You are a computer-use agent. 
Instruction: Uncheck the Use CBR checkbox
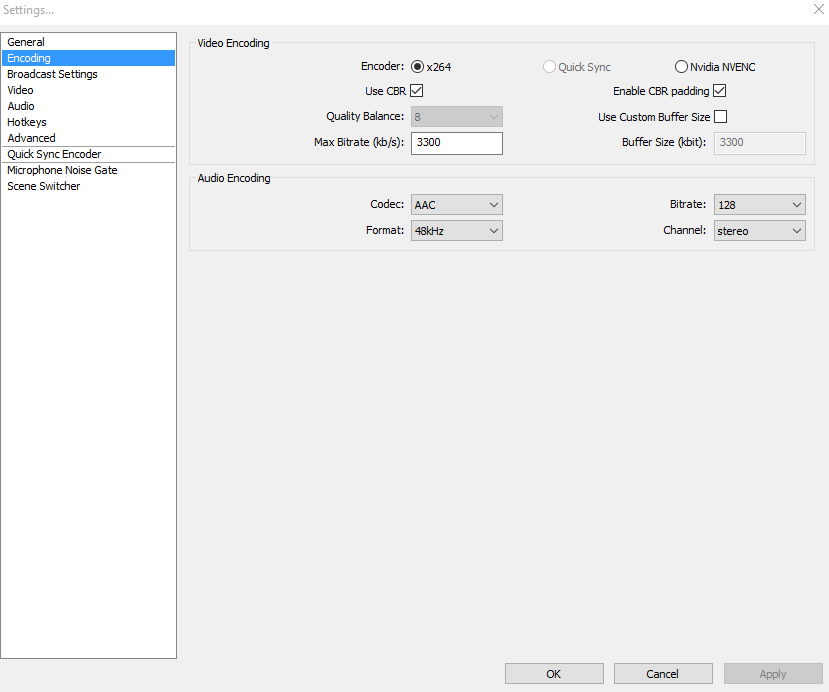(417, 91)
